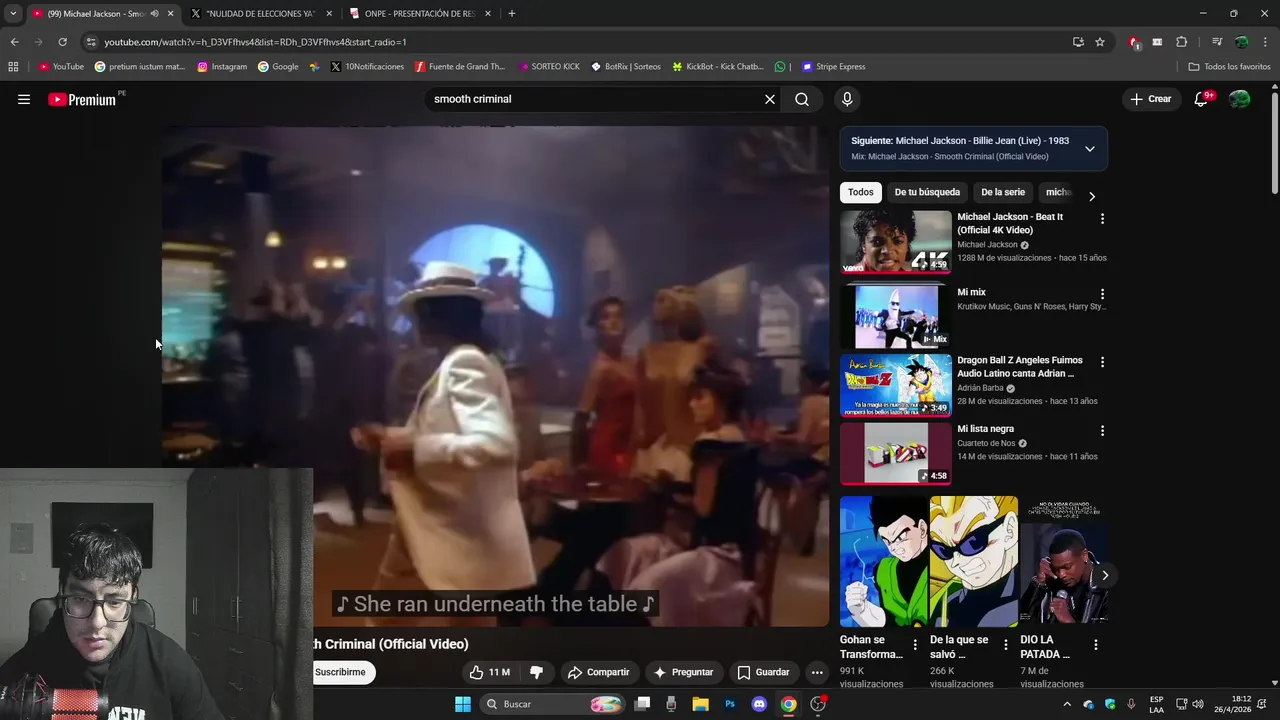Open the 'SORTEO KICK' bookmark
The width and height of the screenshot is (1280, 720).
coord(549,66)
